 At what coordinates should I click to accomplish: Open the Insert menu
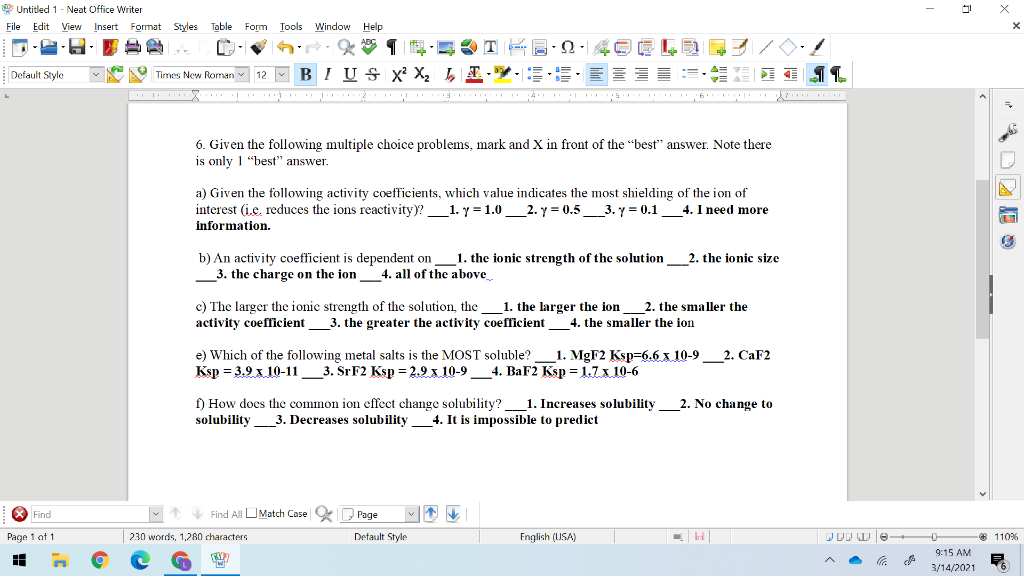[x=106, y=27]
